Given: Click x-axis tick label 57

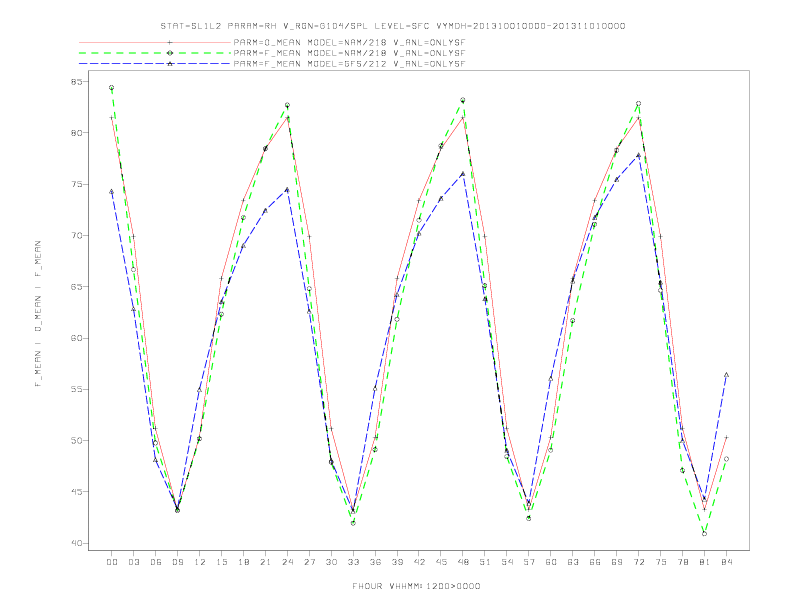Looking at the screenshot, I should click(x=529, y=562).
